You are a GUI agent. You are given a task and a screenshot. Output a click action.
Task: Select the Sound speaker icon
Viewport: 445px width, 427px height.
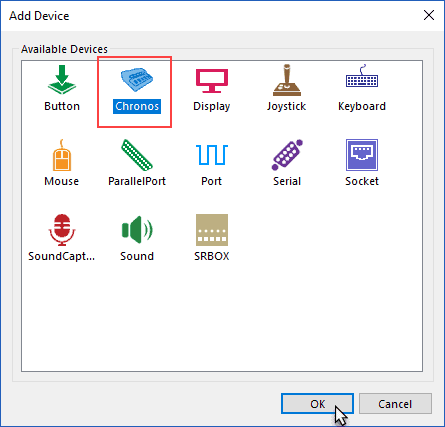point(137,230)
